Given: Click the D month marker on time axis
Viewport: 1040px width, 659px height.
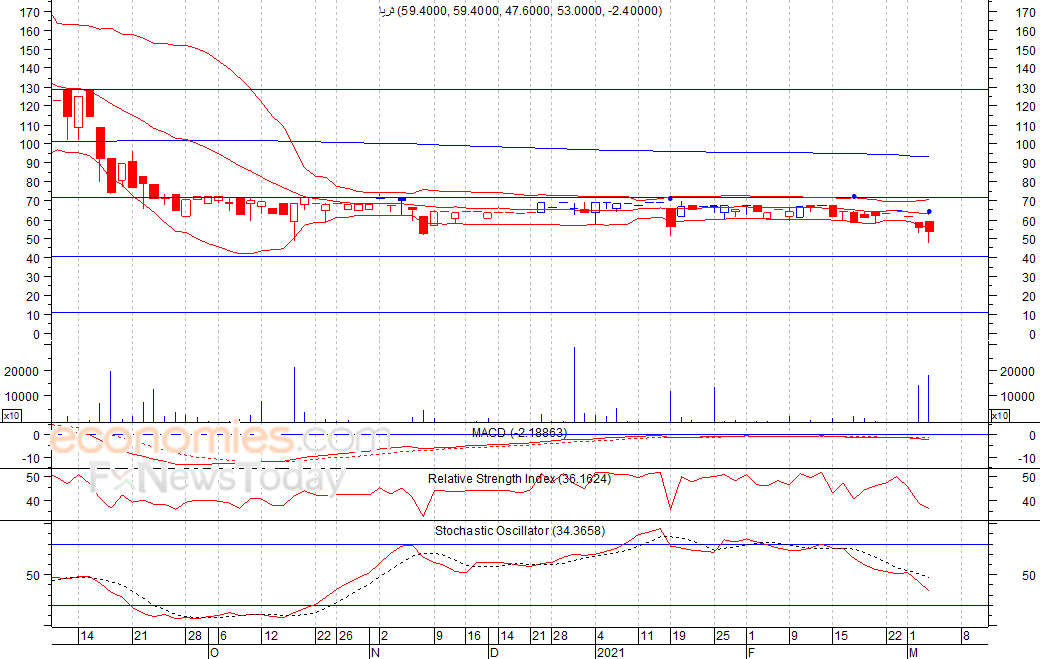Looking at the screenshot, I should point(494,653).
